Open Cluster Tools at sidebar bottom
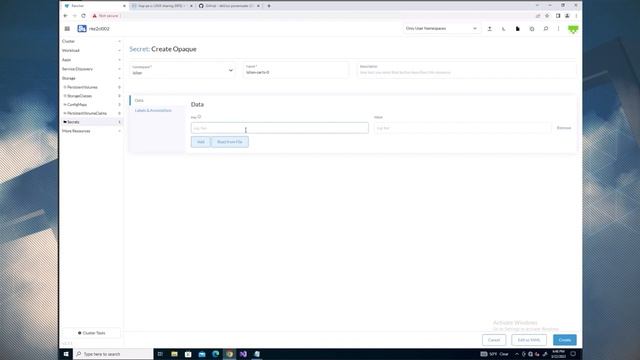The width and height of the screenshot is (640, 360). pyautogui.click(x=91, y=333)
